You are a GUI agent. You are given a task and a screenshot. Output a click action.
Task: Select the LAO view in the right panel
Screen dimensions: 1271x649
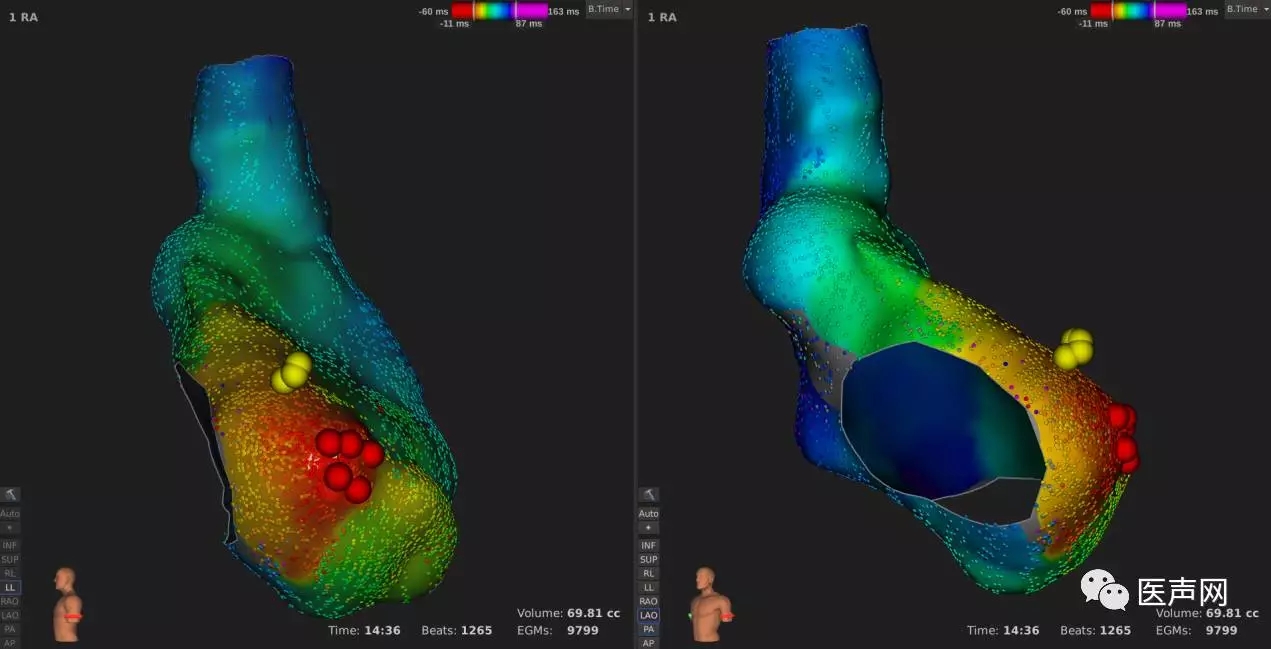(649, 615)
